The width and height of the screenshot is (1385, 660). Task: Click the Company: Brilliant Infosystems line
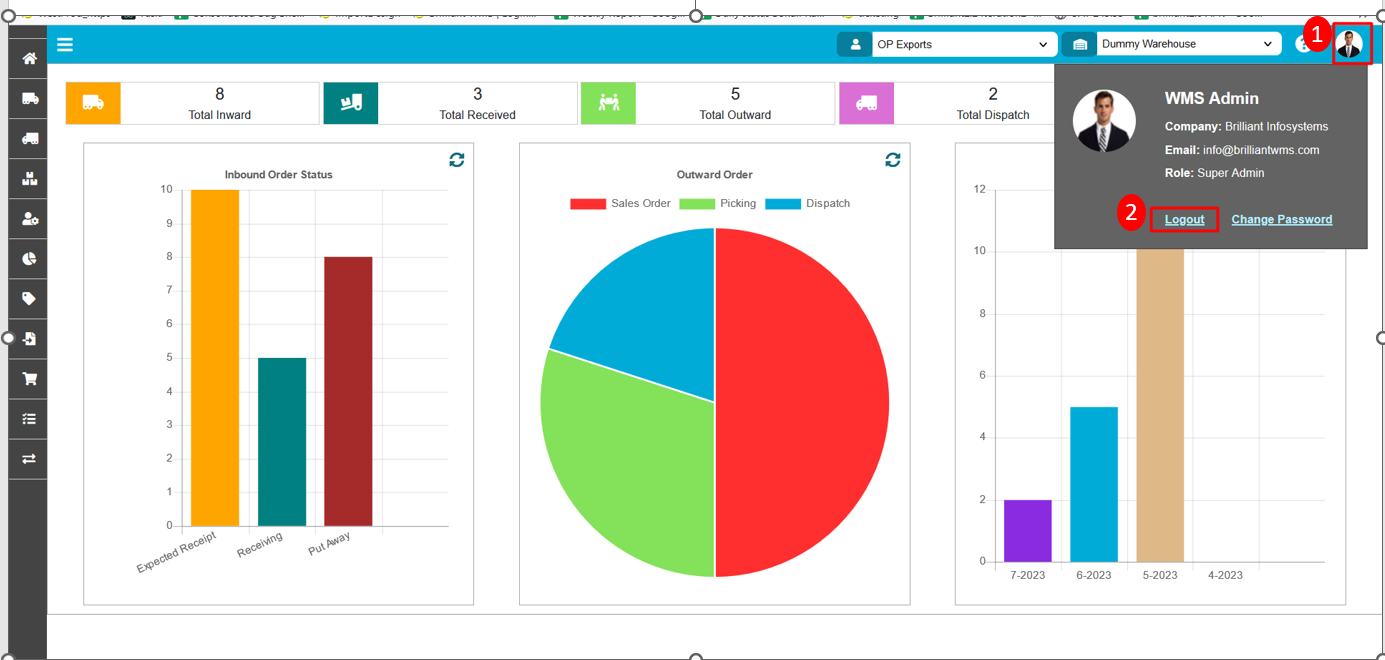click(1246, 127)
